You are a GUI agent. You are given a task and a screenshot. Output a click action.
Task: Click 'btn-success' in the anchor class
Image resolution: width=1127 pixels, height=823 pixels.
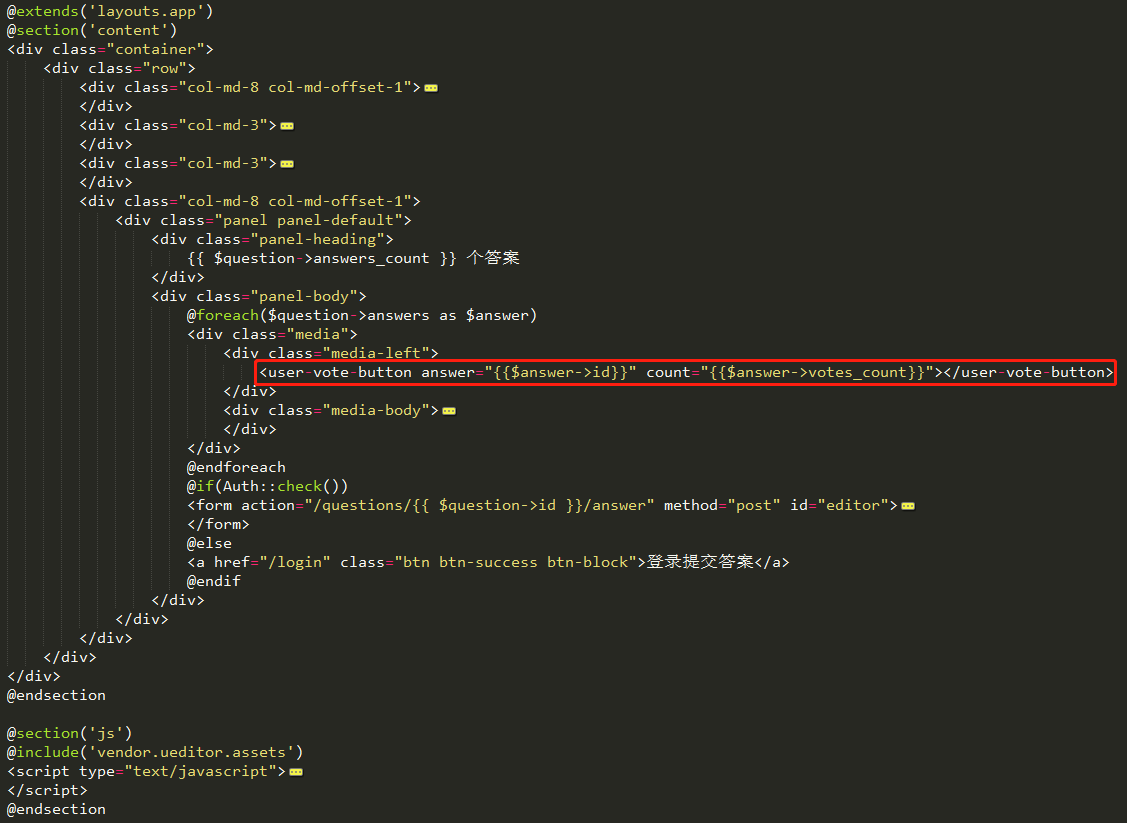tap(488, 562)
